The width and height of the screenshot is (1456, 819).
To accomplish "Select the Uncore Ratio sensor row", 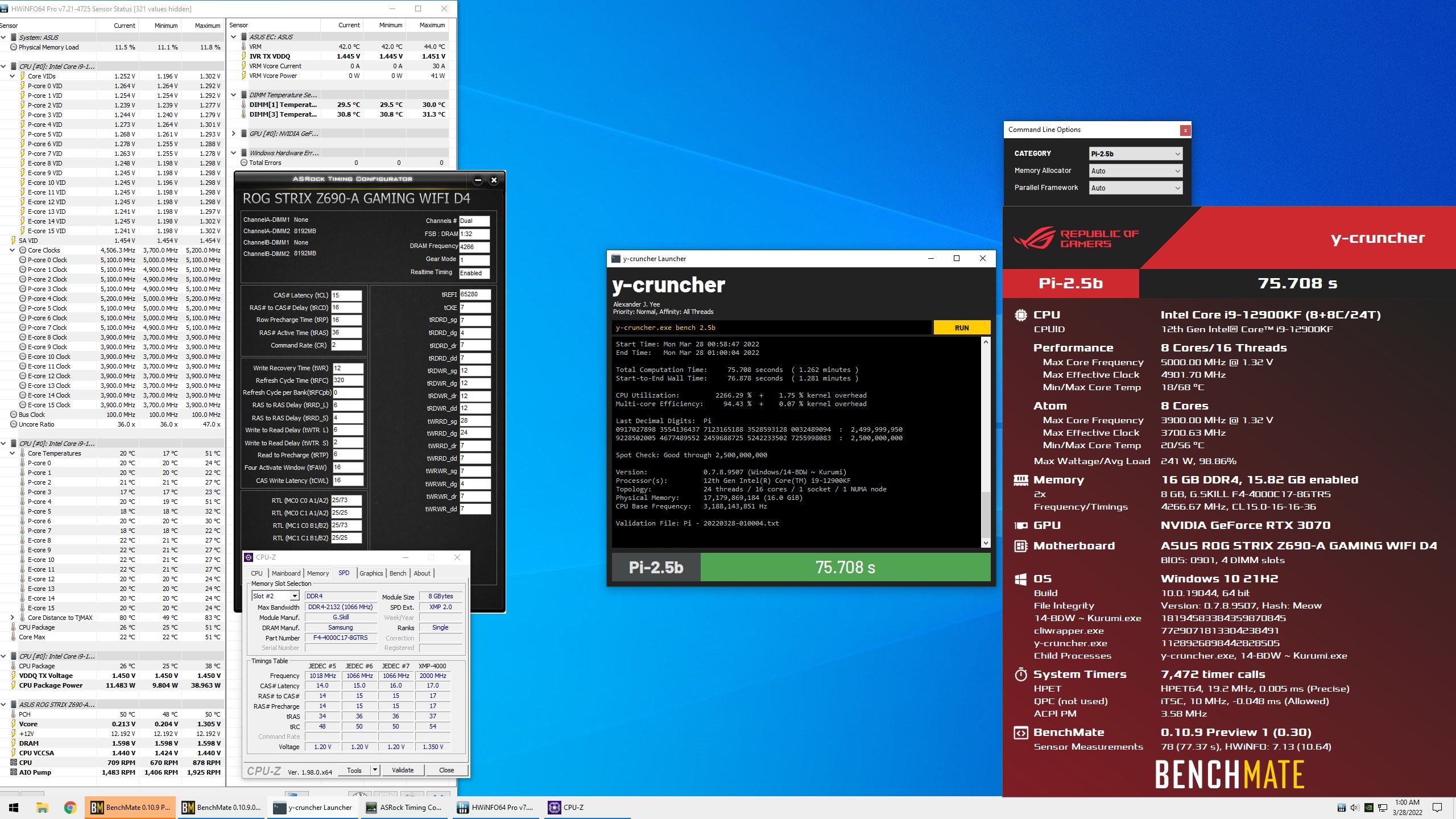I will click(113, 424).
